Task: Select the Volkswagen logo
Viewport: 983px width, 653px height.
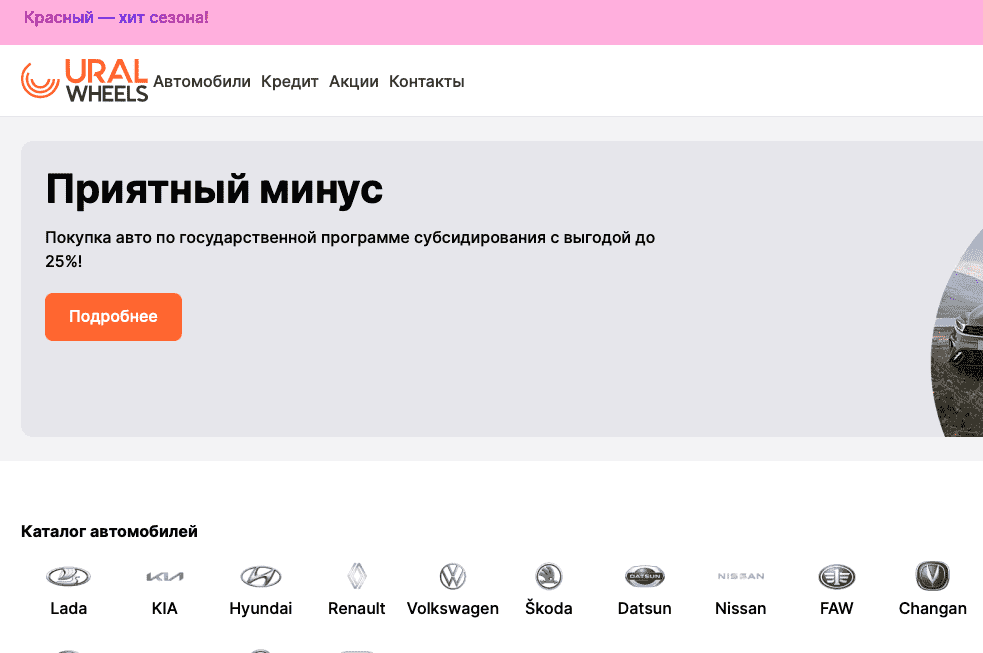Action: pyautogui.click(x=452, y=577)
